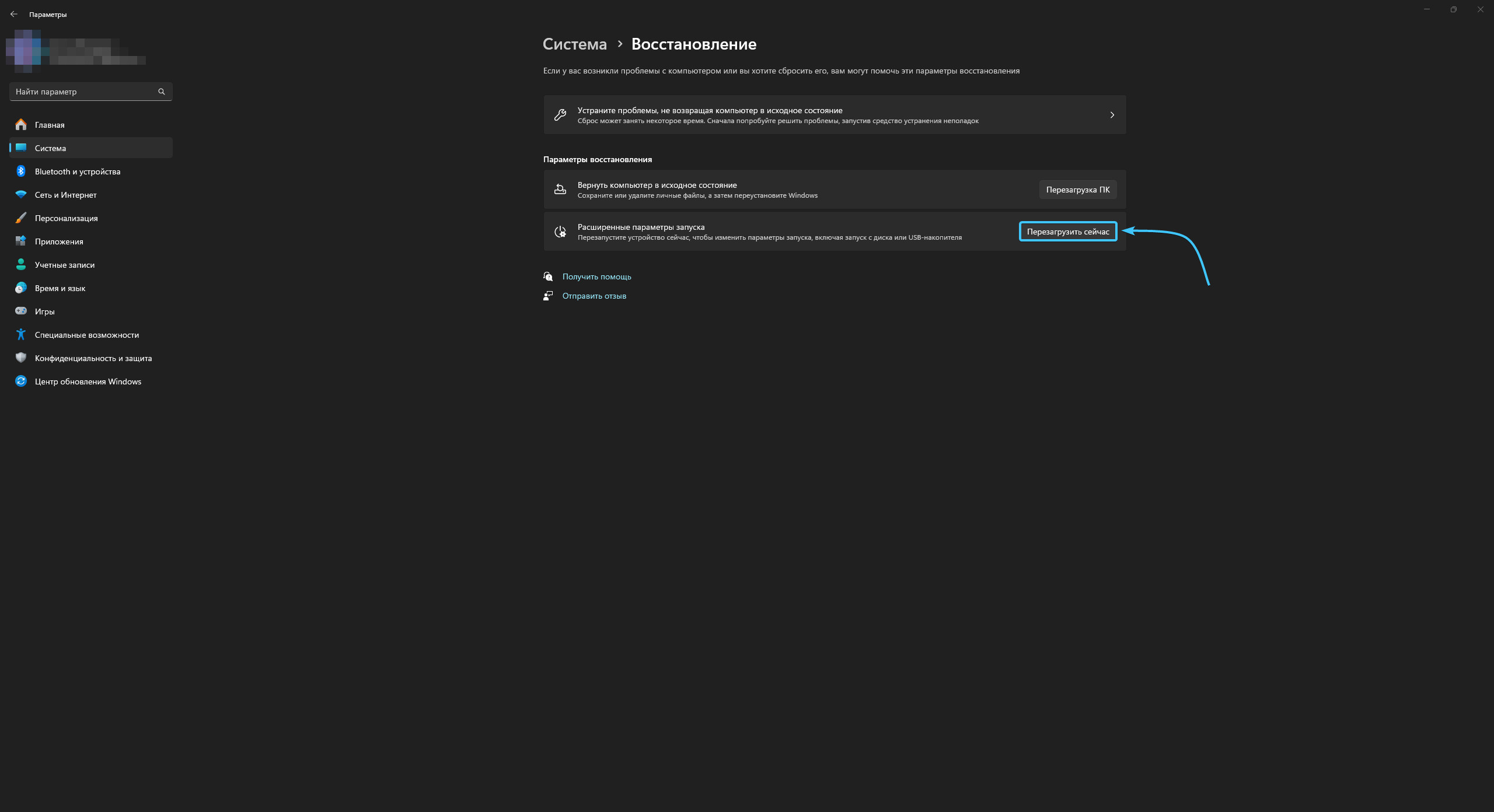Click the Конфиденциальность и защита shield icon

pyautogui.click(x=21, y=358)
